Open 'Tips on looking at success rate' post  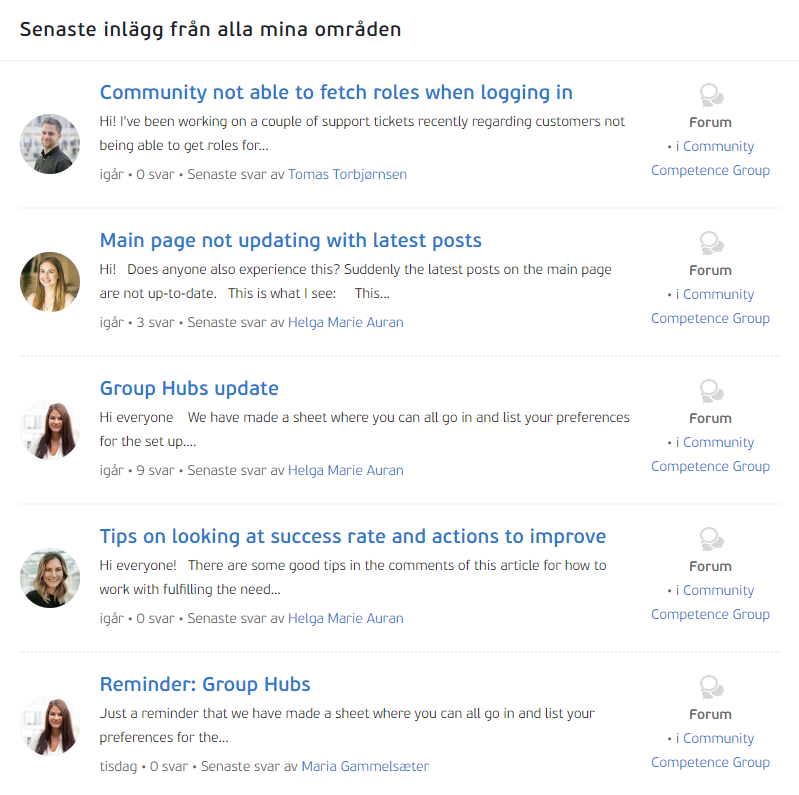point(352,537)
